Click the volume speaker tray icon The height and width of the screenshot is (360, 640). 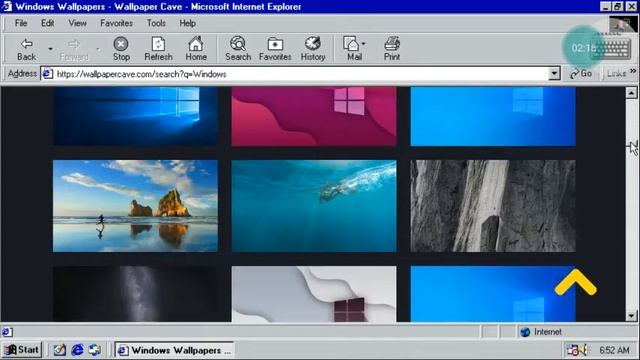tap(584, 350)
